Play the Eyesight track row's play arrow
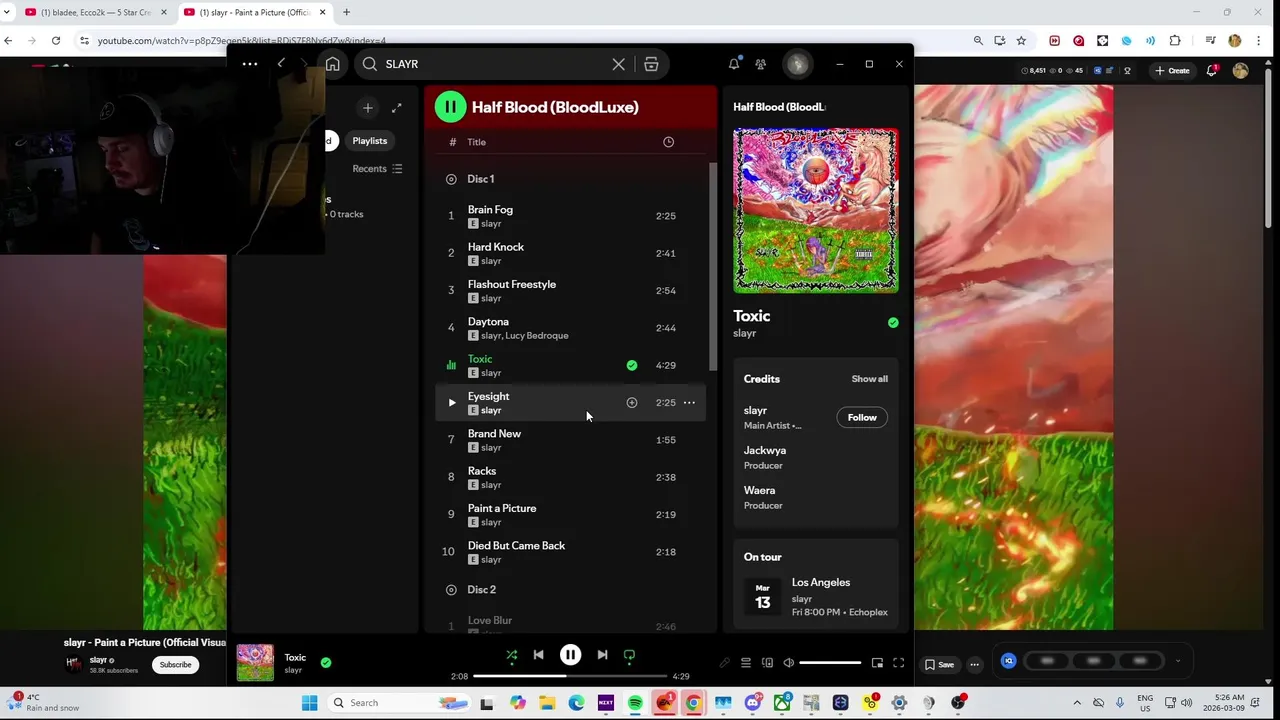 click(x=451, y=403)
